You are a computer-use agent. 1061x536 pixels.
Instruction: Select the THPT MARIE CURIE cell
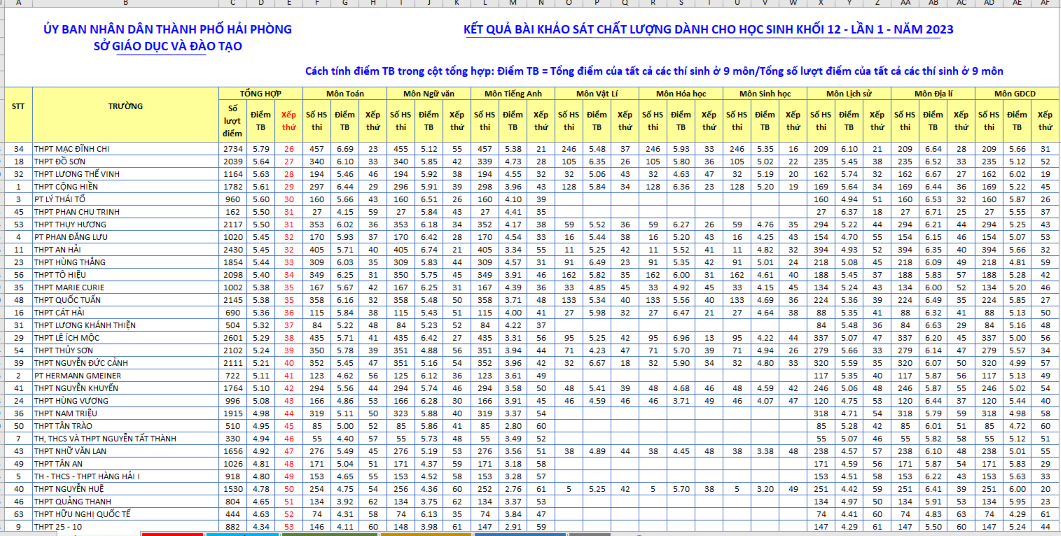pyautogui.click(x=70, y=288)
